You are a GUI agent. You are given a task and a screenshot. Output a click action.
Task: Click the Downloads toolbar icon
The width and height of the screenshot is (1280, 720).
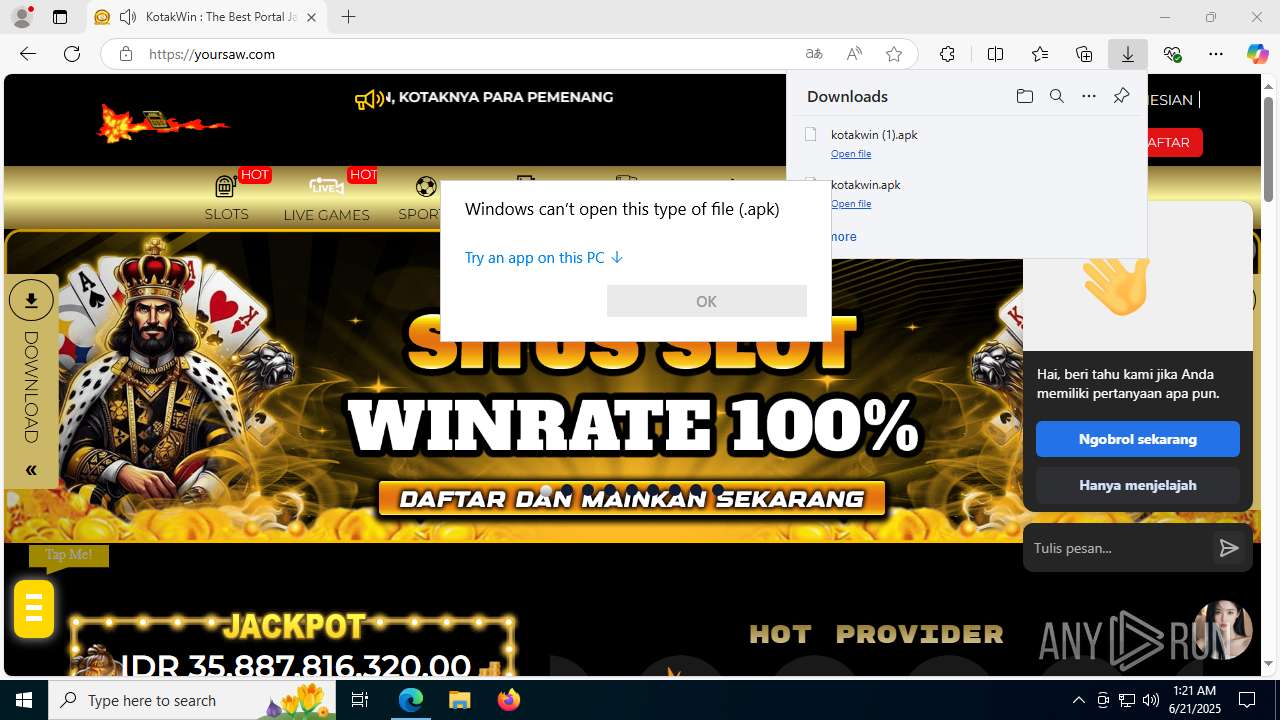coord(1128,54)
